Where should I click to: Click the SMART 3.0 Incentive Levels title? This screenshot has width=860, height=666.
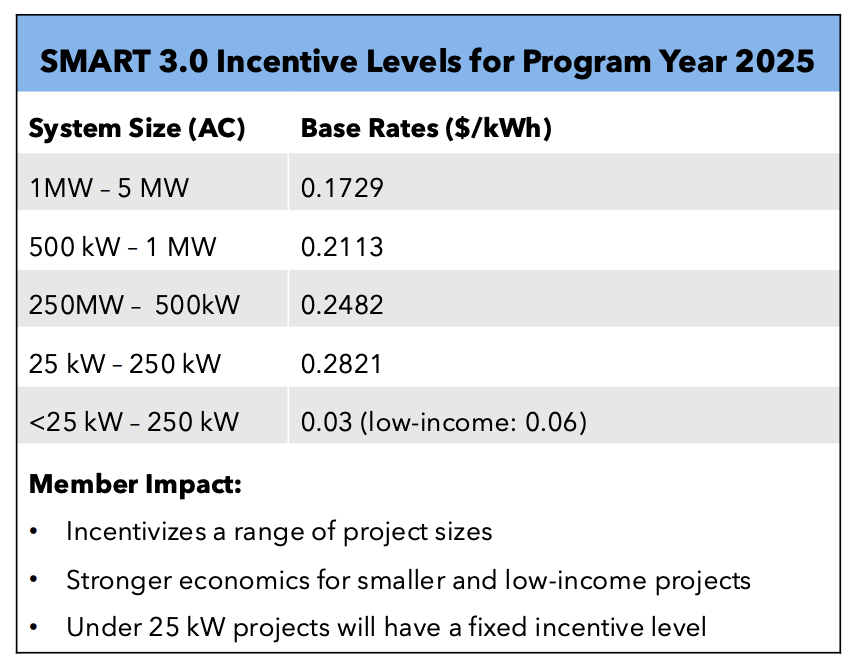(428, 61)
